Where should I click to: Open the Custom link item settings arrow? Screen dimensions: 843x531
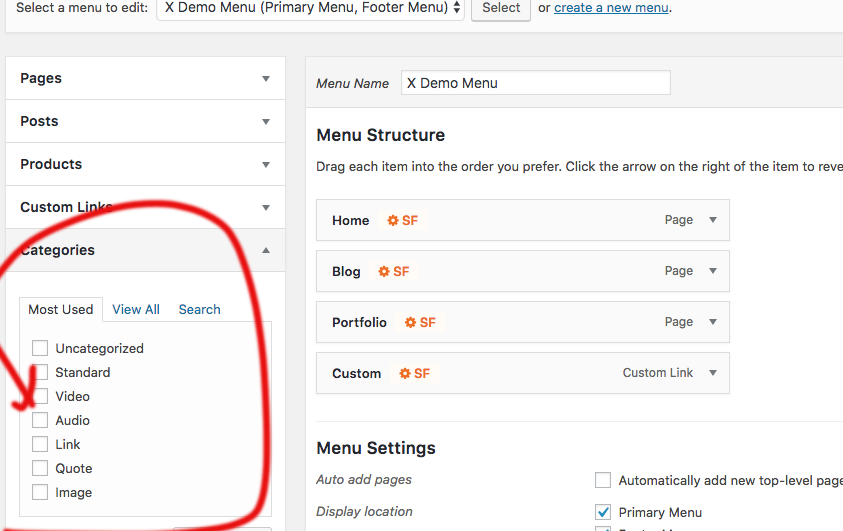pos(713,374)
